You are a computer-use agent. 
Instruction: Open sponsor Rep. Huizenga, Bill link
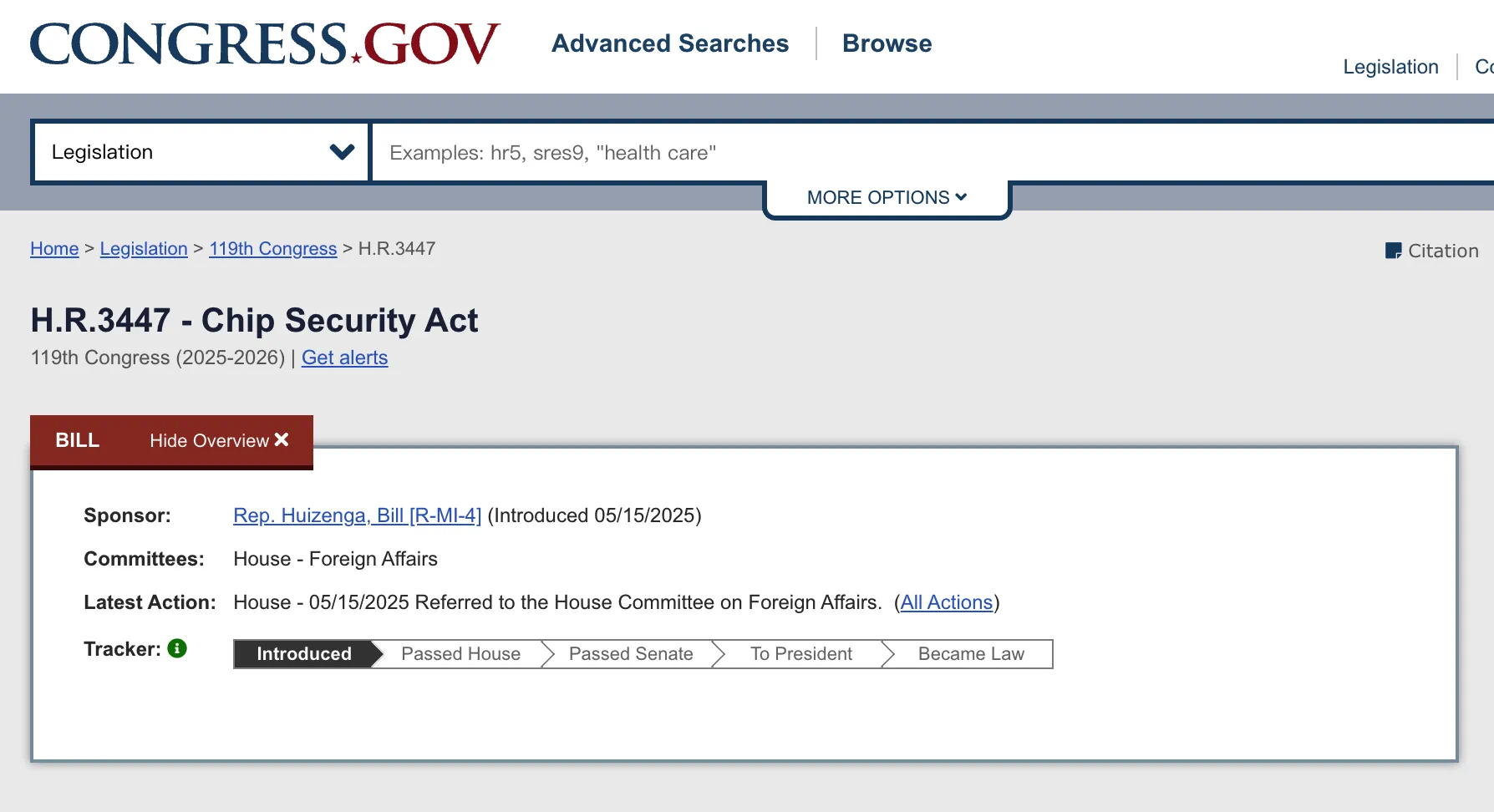pyautogui.click(x=357, y=515)
